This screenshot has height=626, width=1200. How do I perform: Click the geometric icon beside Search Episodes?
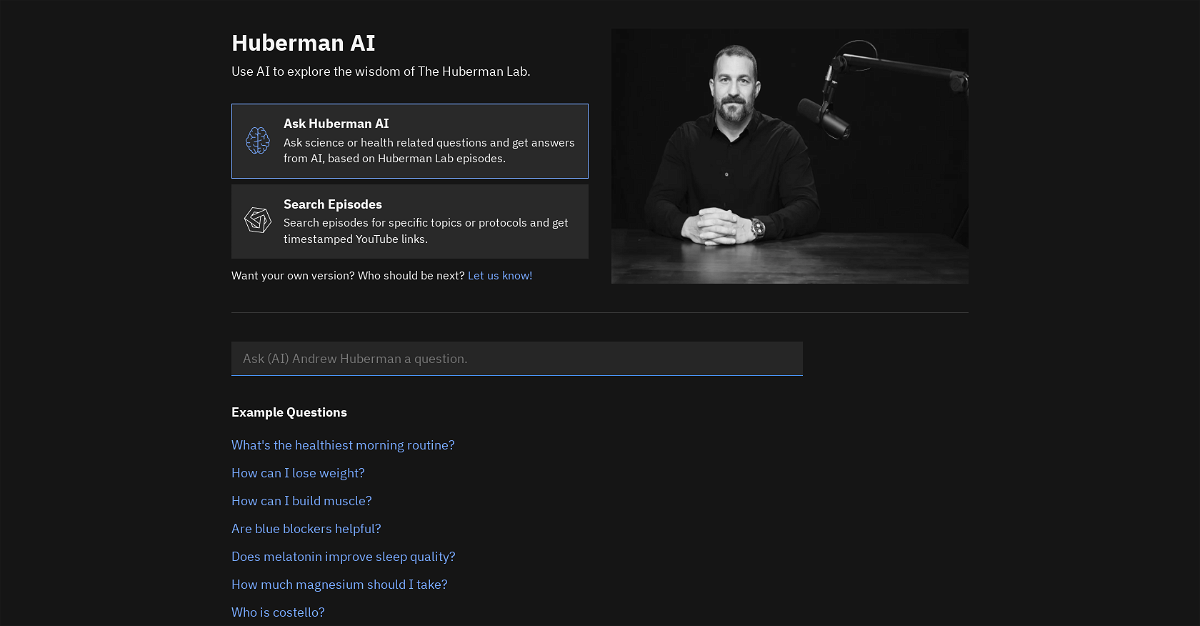pyautogui.click(x=258, y=221)
